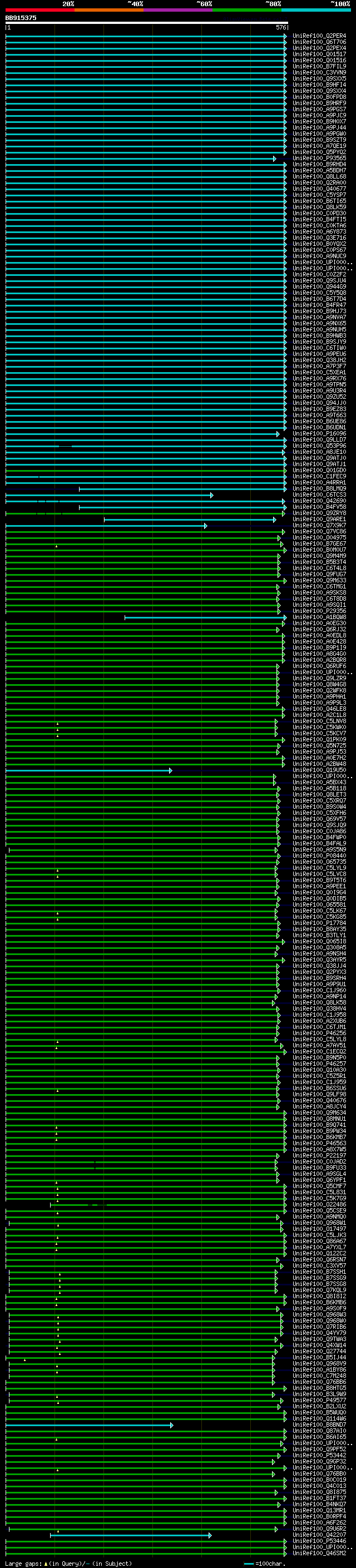This screenshot has width=356, height=1568.
Task: Click the UniRef100_Q46LE8 label
Action: (x=319, y=709)
